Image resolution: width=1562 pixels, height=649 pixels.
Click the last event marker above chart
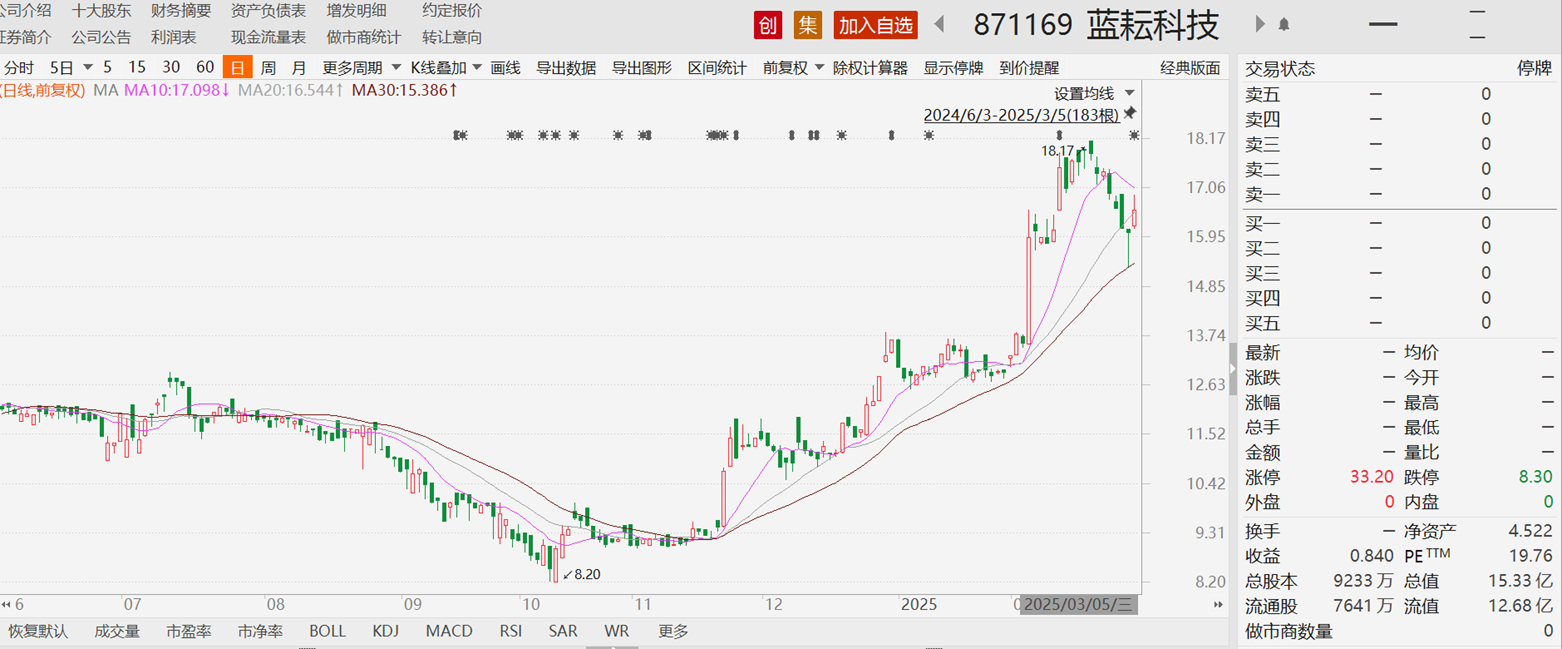click(x=1134, y=135)
